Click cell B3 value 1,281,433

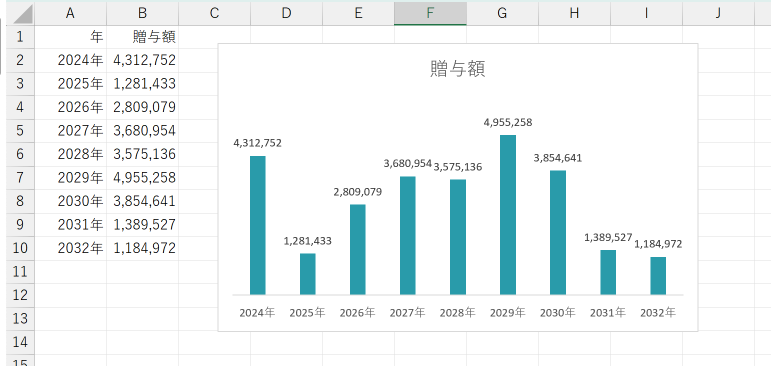[x=142, y=84]
